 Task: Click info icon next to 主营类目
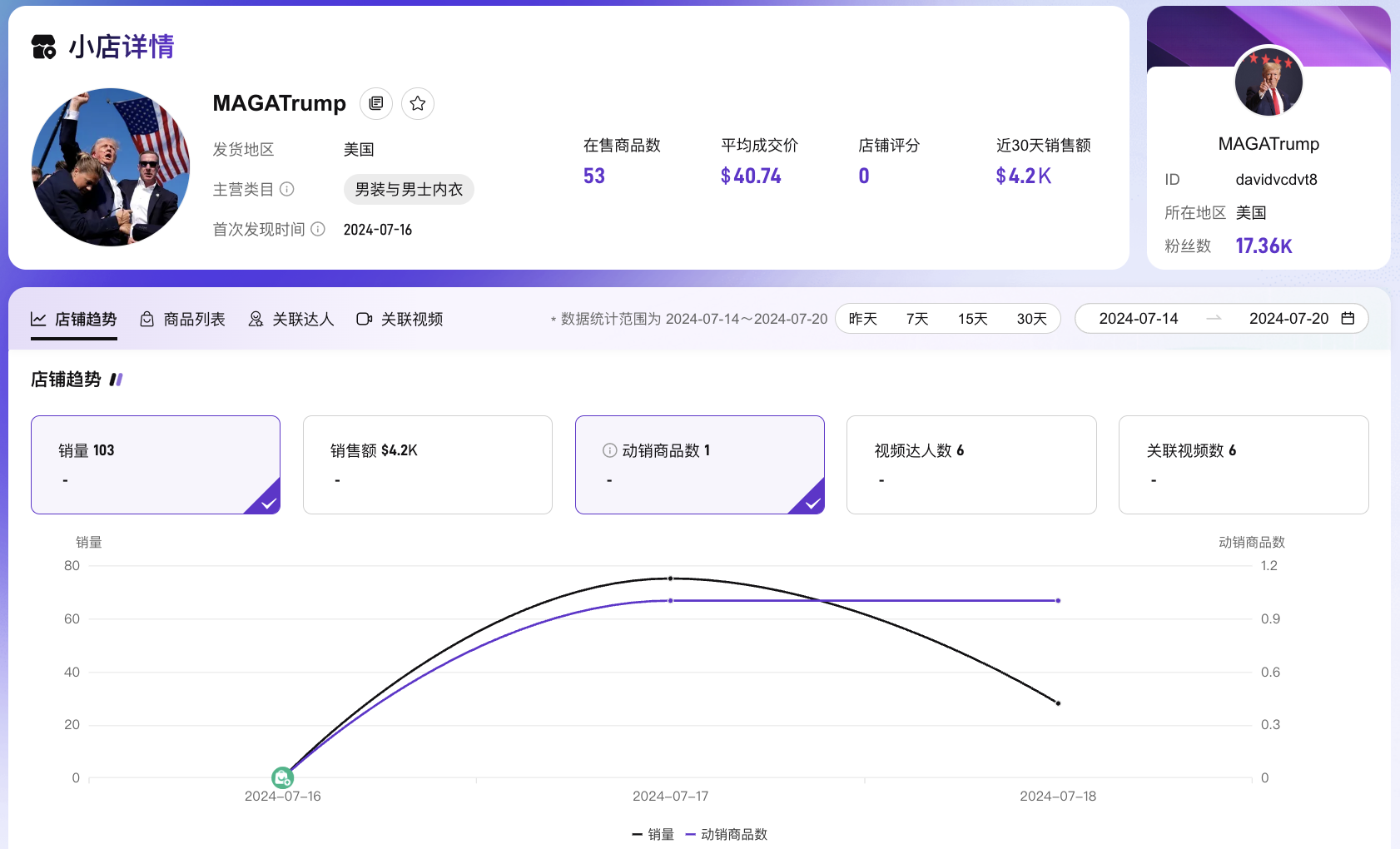pos(287,189)
